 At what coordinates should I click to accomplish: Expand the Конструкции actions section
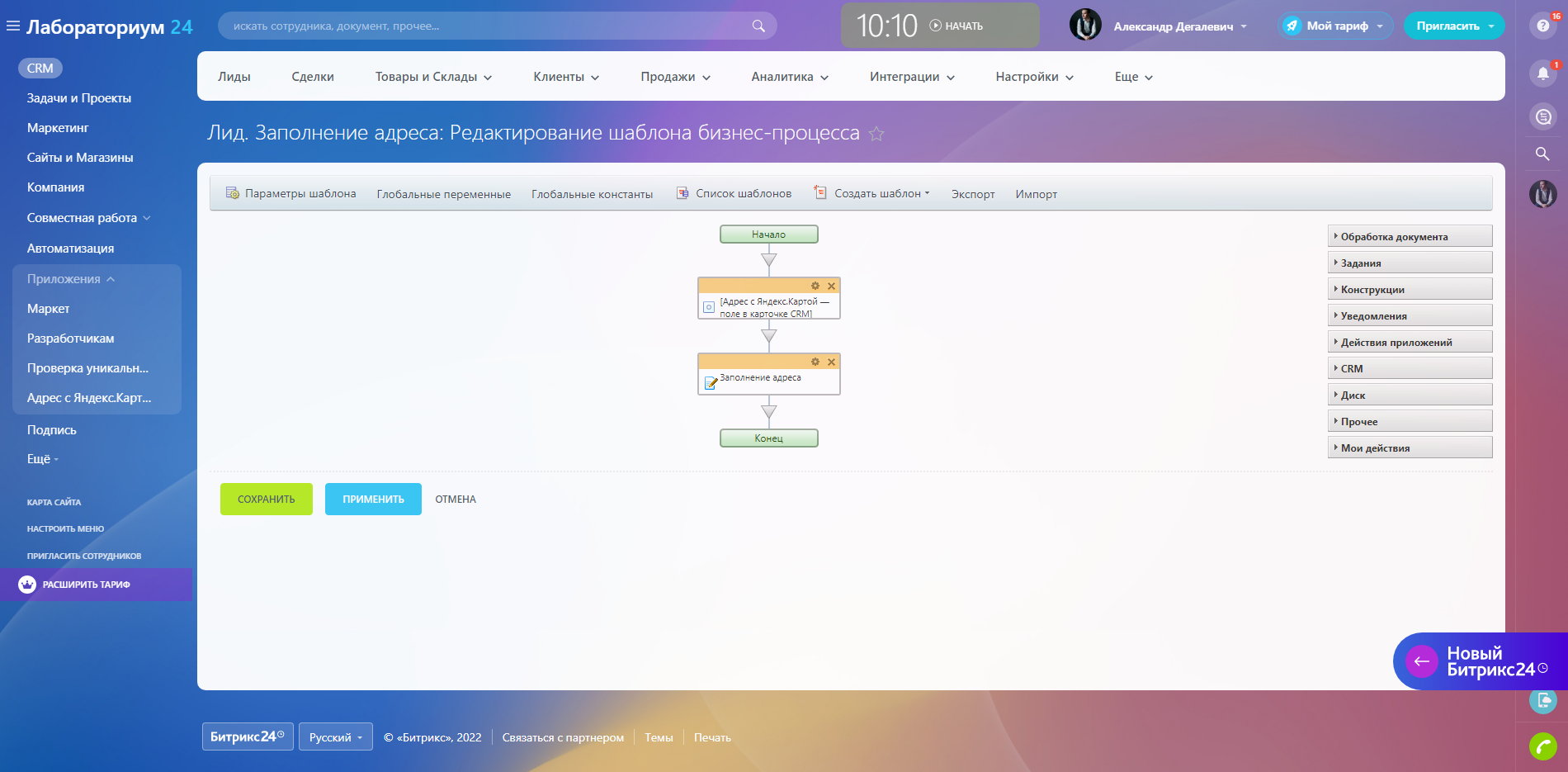click(1410, 289)
